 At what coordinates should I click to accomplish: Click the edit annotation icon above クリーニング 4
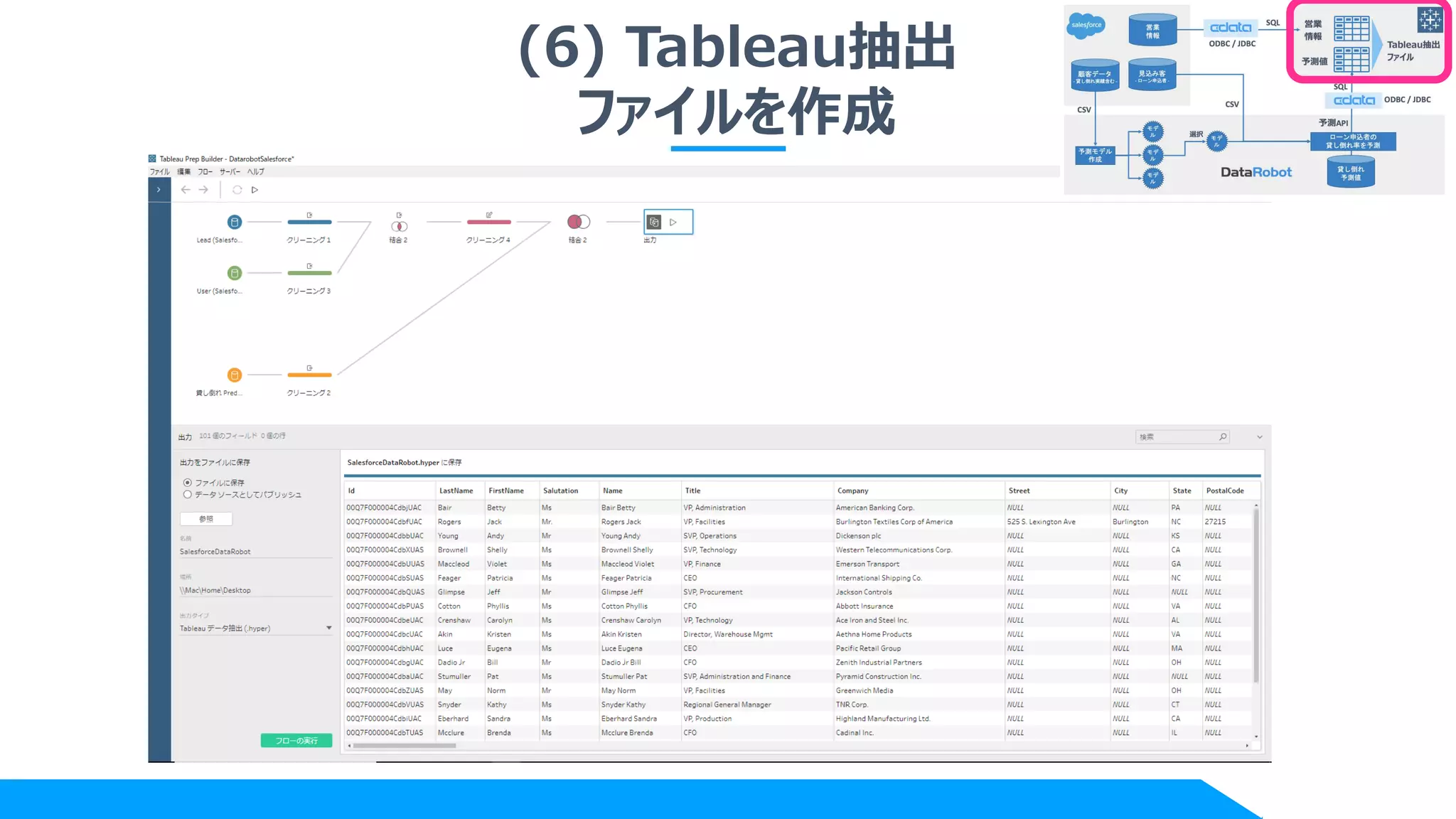pos(489,215)
